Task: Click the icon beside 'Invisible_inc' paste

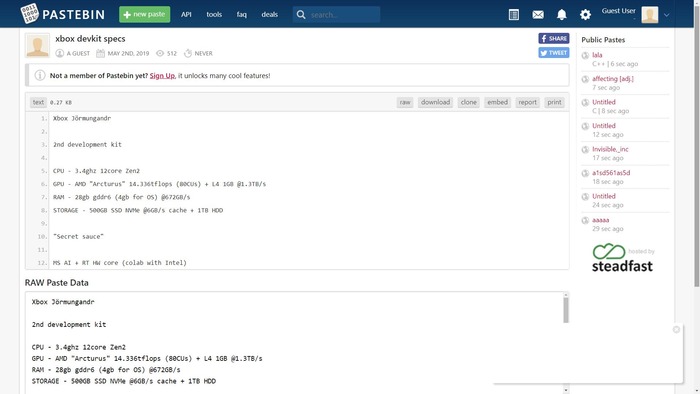Action: point(585,149)
